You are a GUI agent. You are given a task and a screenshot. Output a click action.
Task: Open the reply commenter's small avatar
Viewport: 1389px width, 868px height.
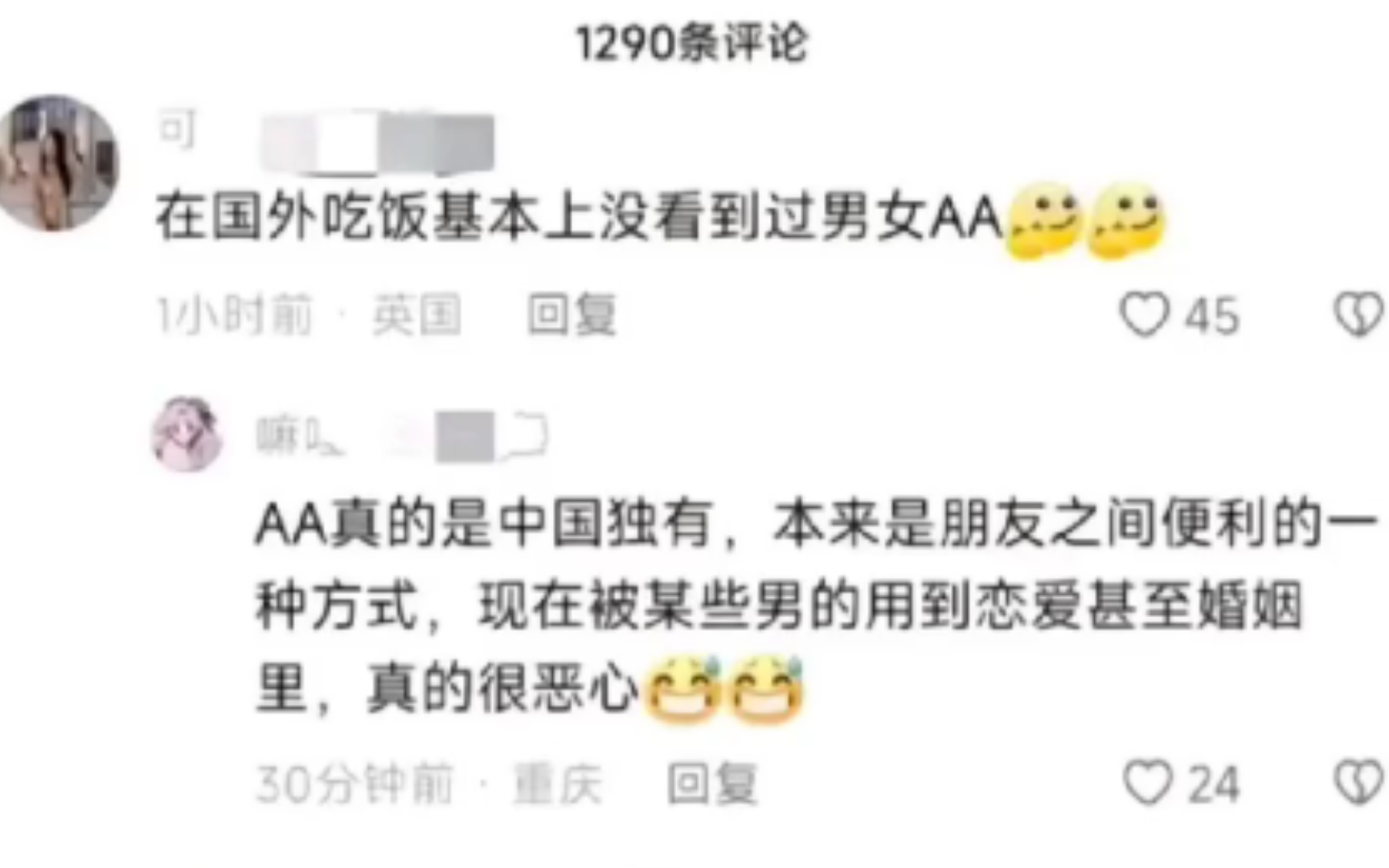click(x=187, y=434)
